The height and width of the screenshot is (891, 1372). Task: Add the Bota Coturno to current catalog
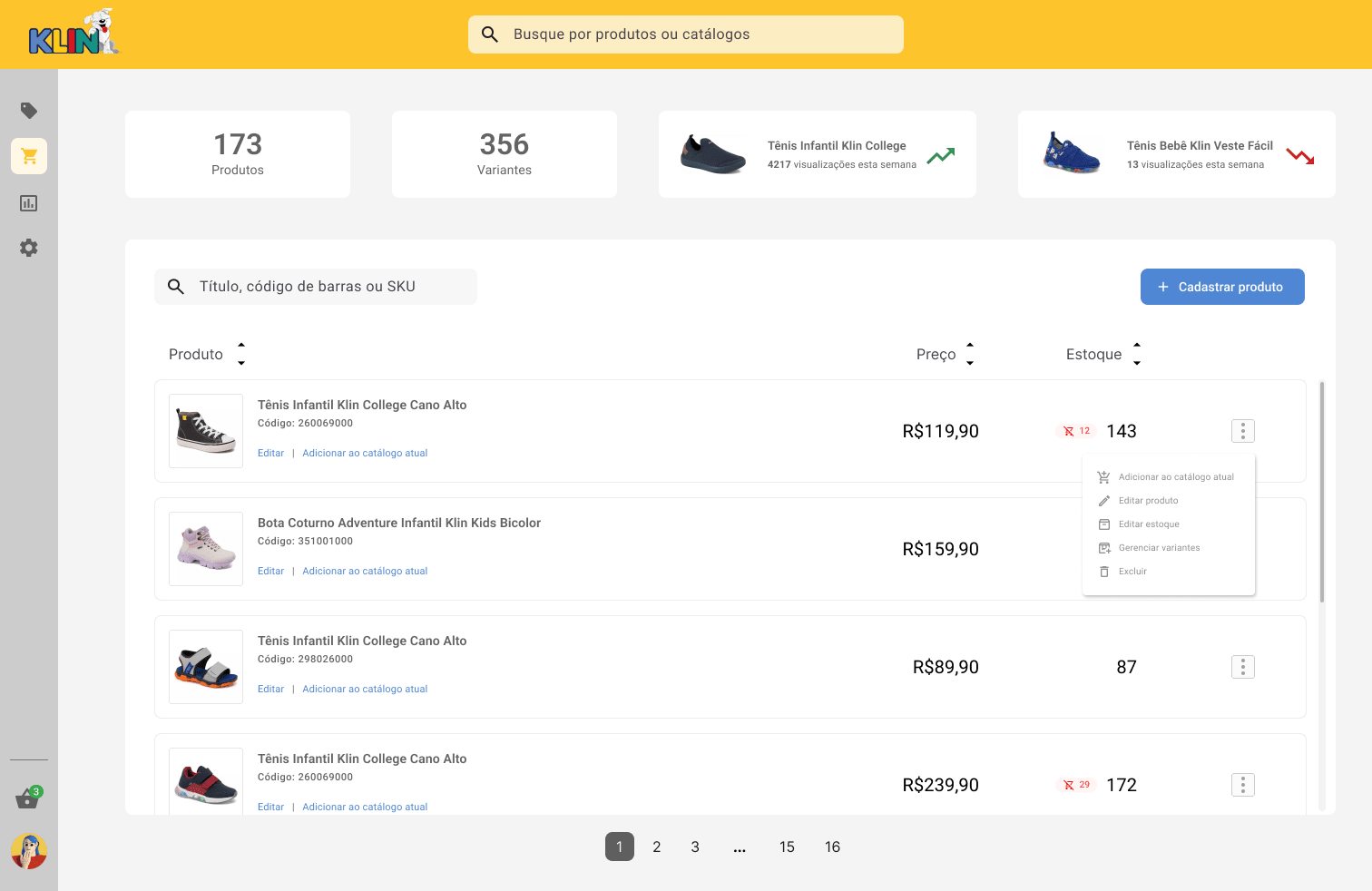pyautogui.click(x=365, y=571)
